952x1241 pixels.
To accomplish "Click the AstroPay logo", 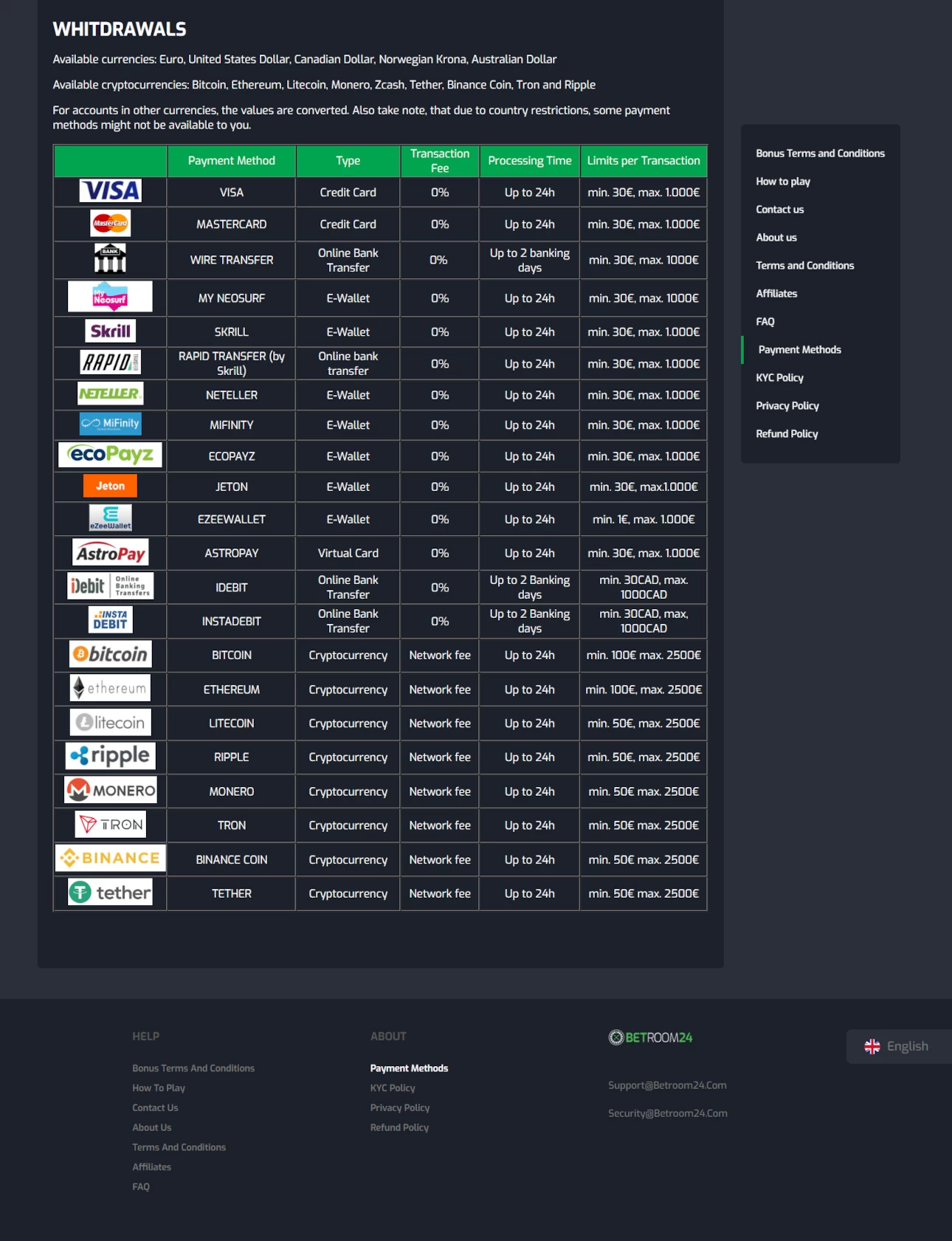I will 110,552.
